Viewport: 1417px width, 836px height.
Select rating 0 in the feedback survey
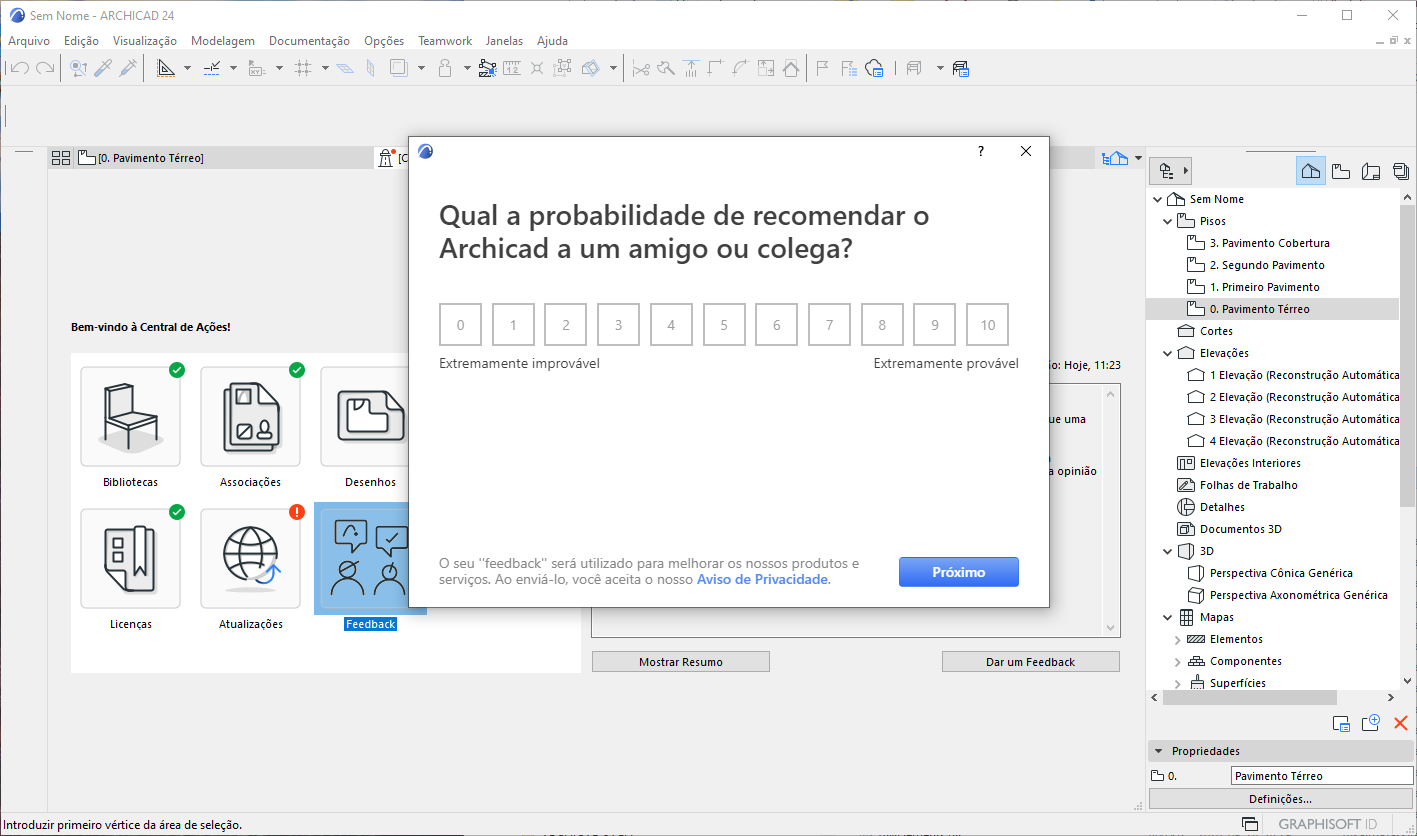(461, 325)
